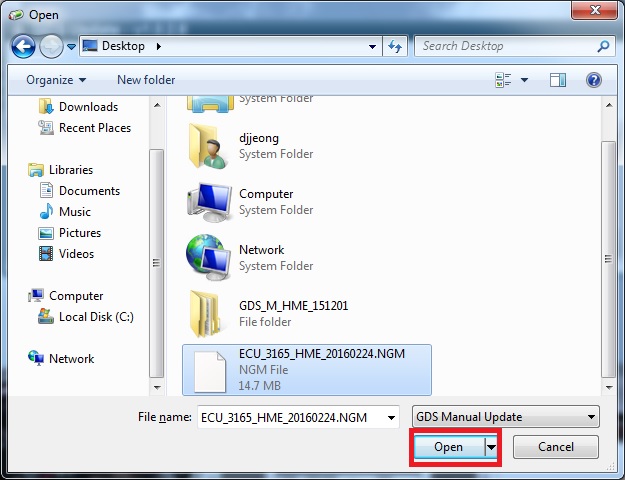Open the split arrow on the Open button

click(x=491, y=447)
